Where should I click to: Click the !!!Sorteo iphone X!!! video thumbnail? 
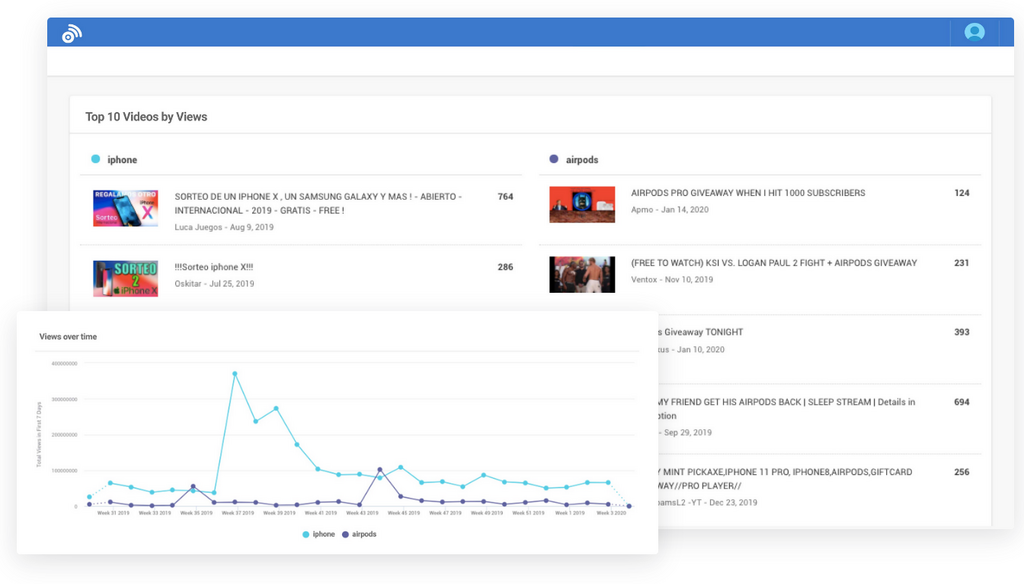click(x=125, y=278)
